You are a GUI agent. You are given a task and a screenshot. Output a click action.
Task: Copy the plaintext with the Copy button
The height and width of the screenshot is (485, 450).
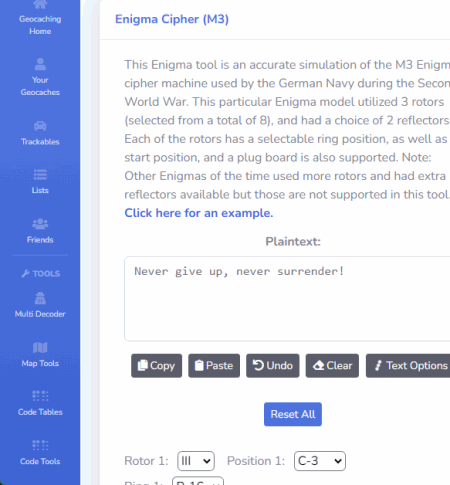pos(156,366)
